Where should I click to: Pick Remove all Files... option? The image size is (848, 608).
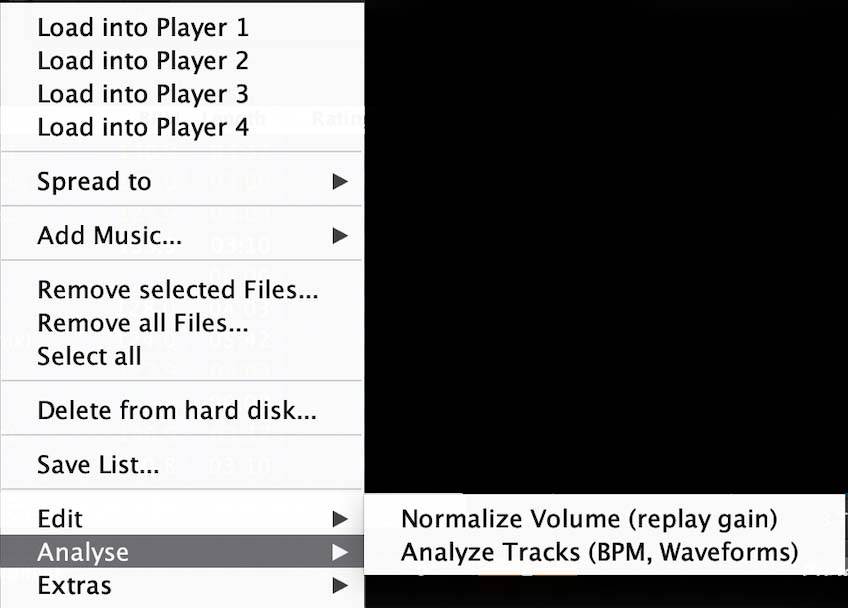(143, 323)
